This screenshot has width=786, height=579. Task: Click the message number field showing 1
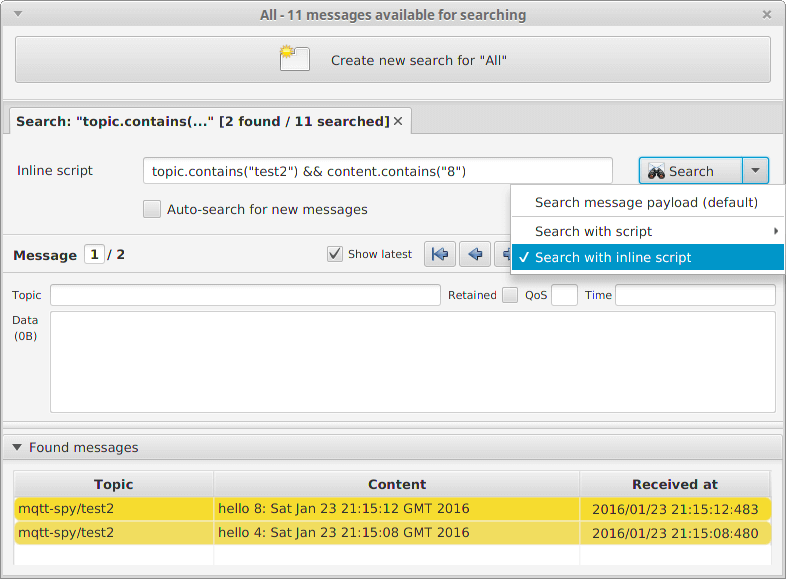pos(94,254)
